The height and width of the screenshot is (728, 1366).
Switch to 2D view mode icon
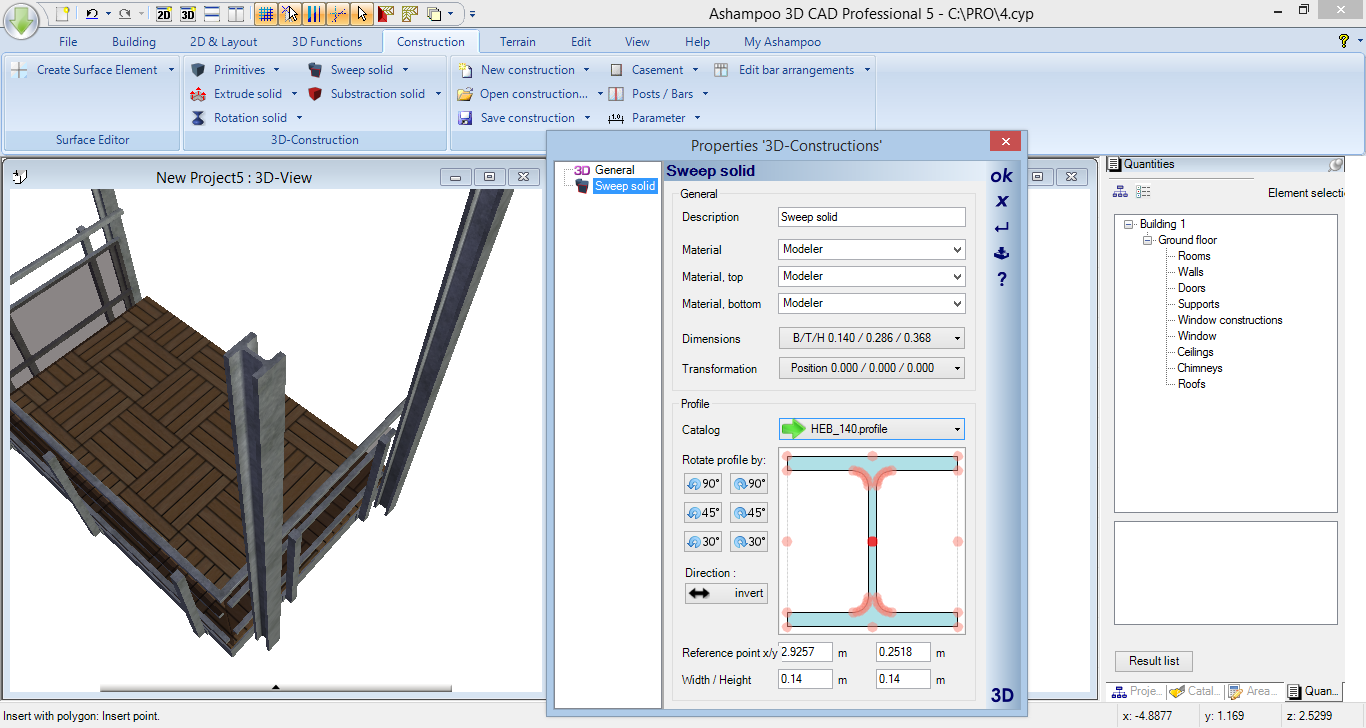pos(164,14)
